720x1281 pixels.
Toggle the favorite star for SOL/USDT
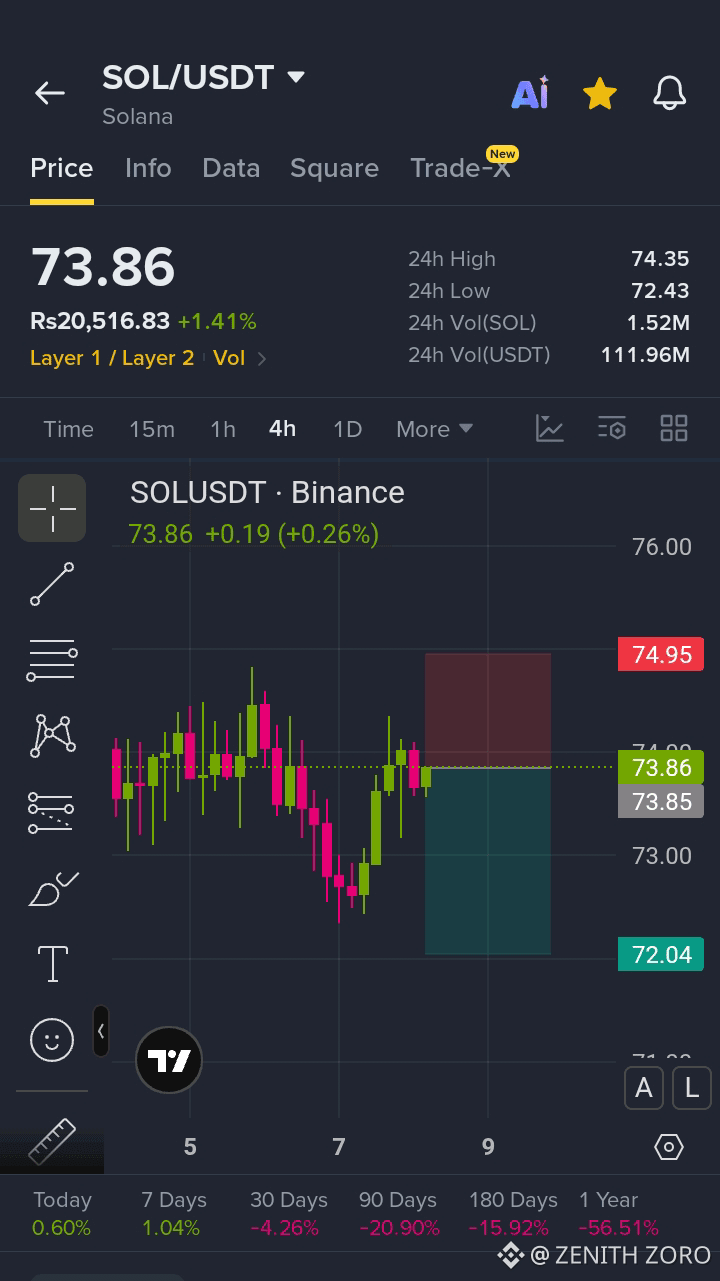pos(599,94)
